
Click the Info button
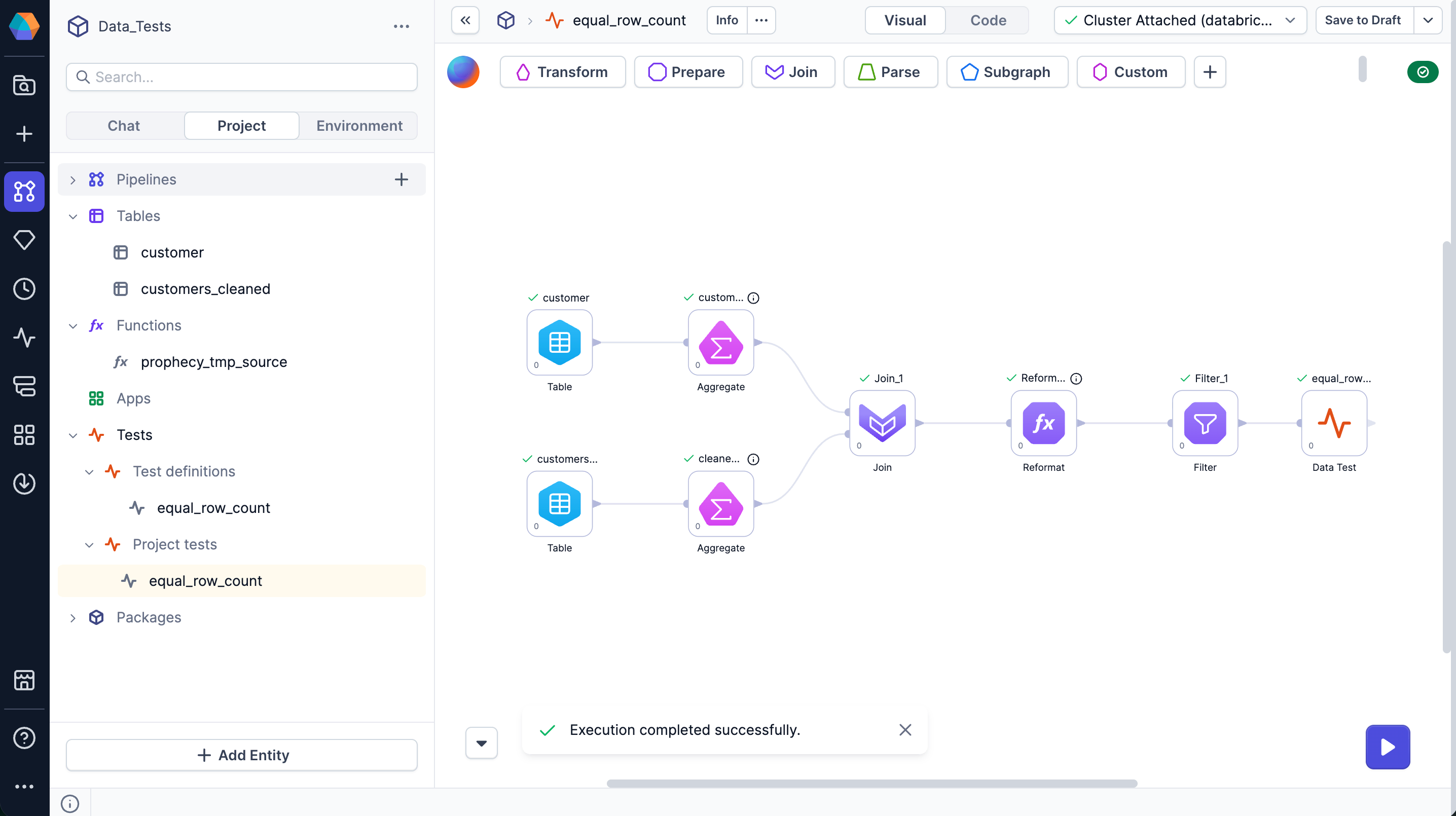[x=726, y=20]
